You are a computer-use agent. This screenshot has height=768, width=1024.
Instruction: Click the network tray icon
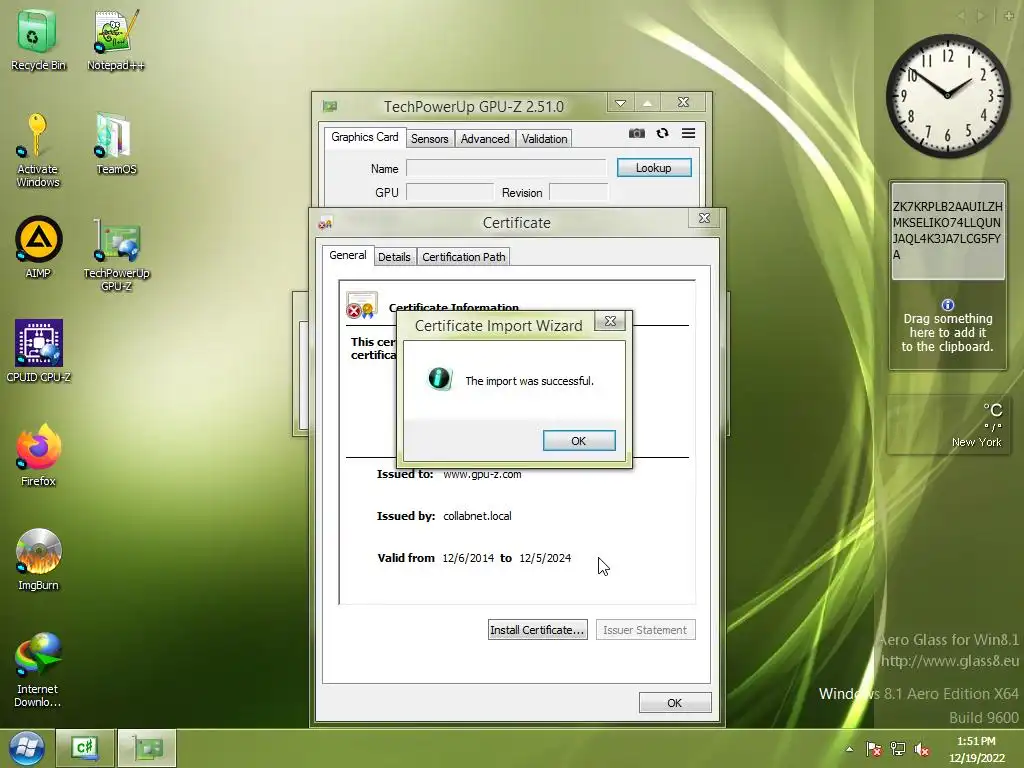coord(898,749)
